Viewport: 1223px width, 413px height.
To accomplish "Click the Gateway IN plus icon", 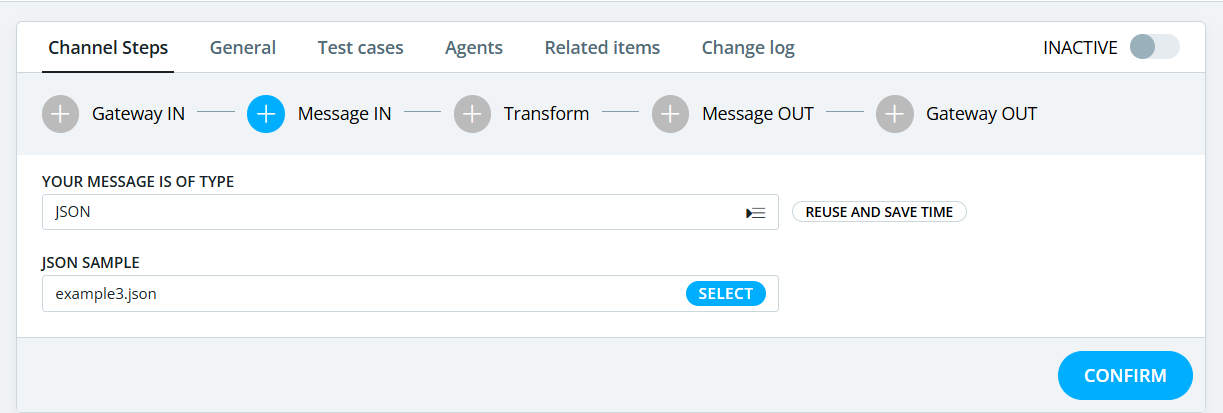I will coord(61,114).
